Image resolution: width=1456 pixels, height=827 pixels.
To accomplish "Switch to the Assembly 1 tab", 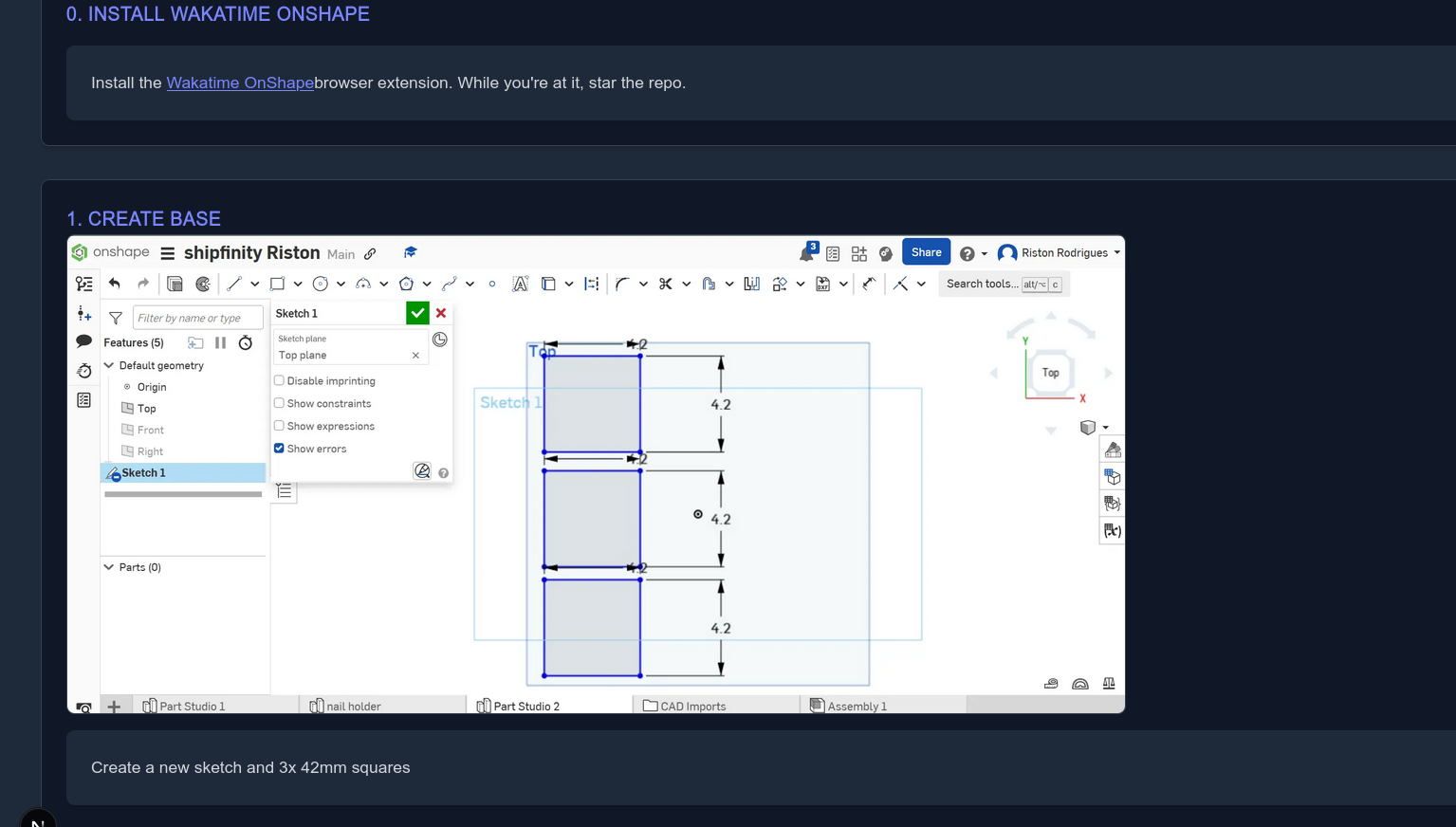I will click(849, 706).
